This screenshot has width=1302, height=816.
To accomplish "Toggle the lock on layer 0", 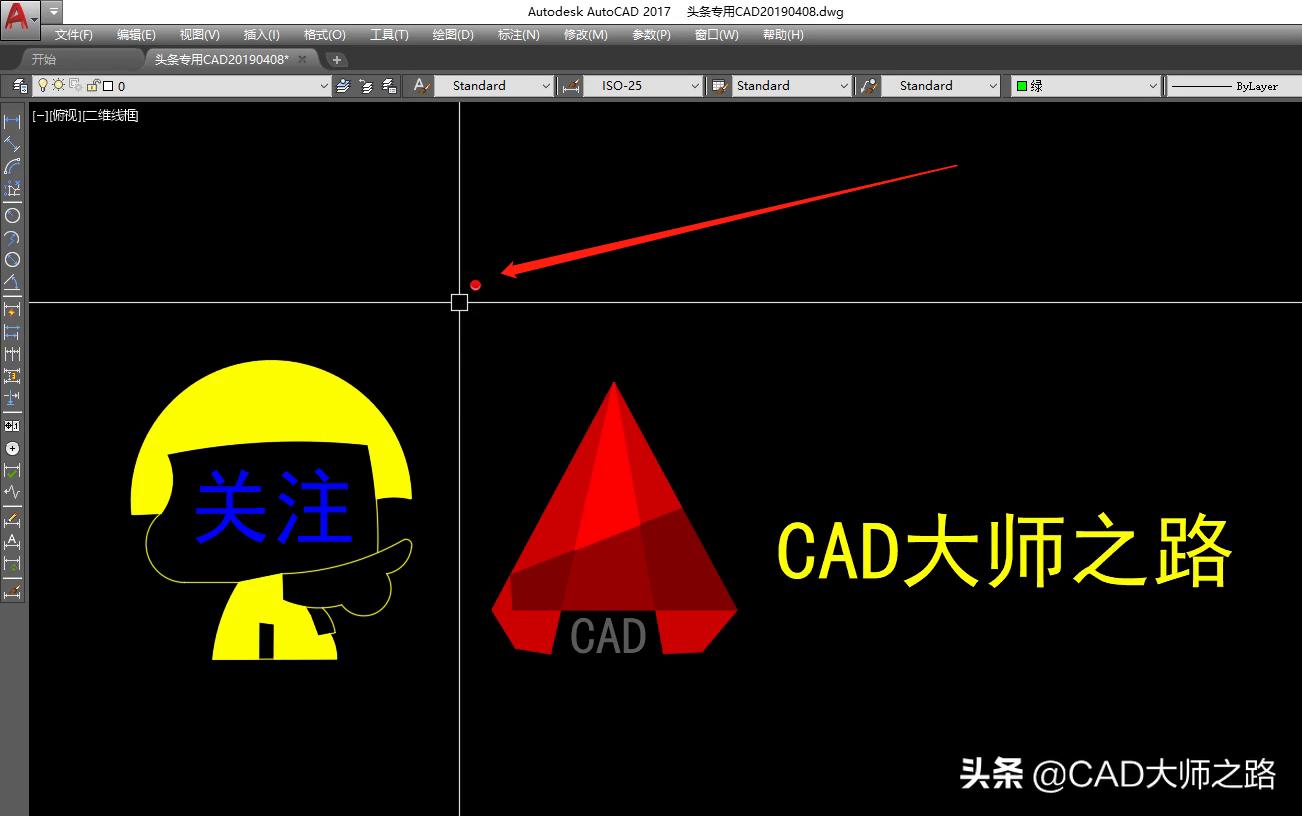I will [93, 85].
